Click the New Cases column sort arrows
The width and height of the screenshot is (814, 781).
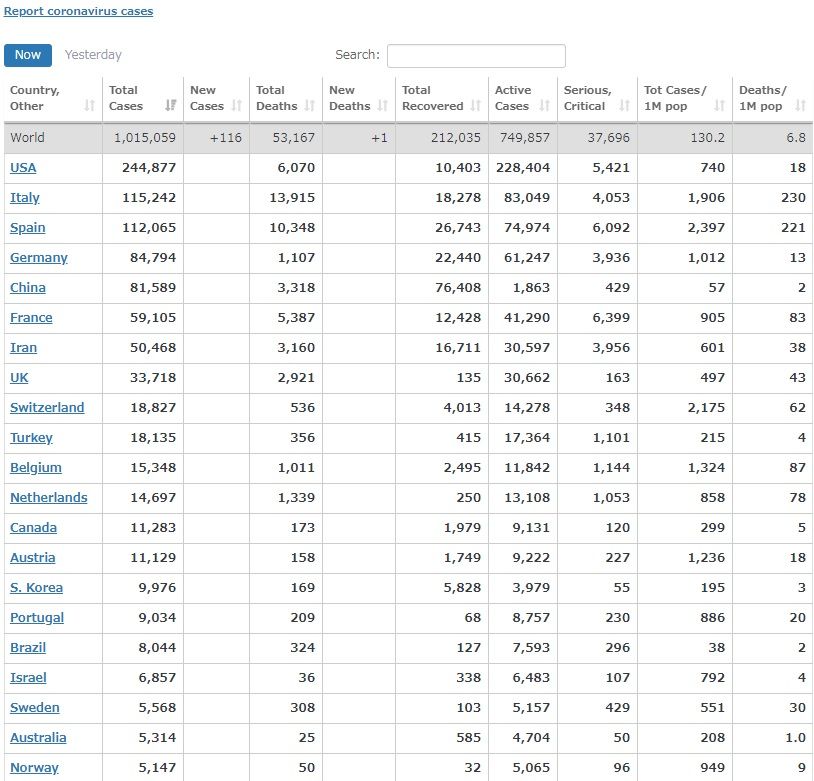[237, 106]
